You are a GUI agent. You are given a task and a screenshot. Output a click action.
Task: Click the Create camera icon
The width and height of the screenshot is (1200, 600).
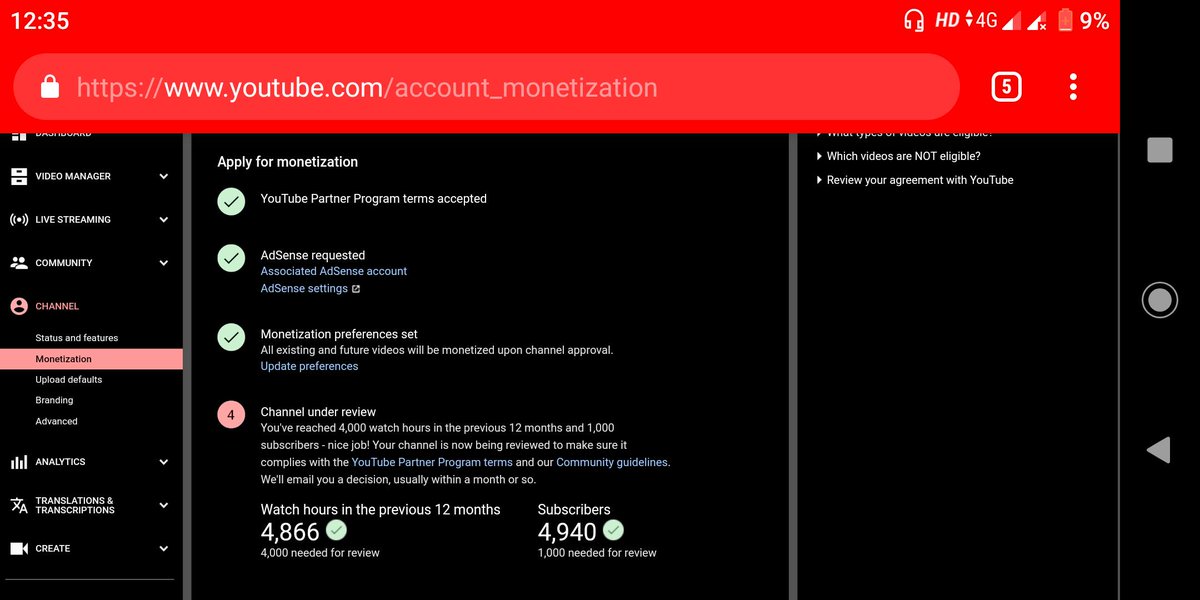pyautogui.click(x=19, y=548)
